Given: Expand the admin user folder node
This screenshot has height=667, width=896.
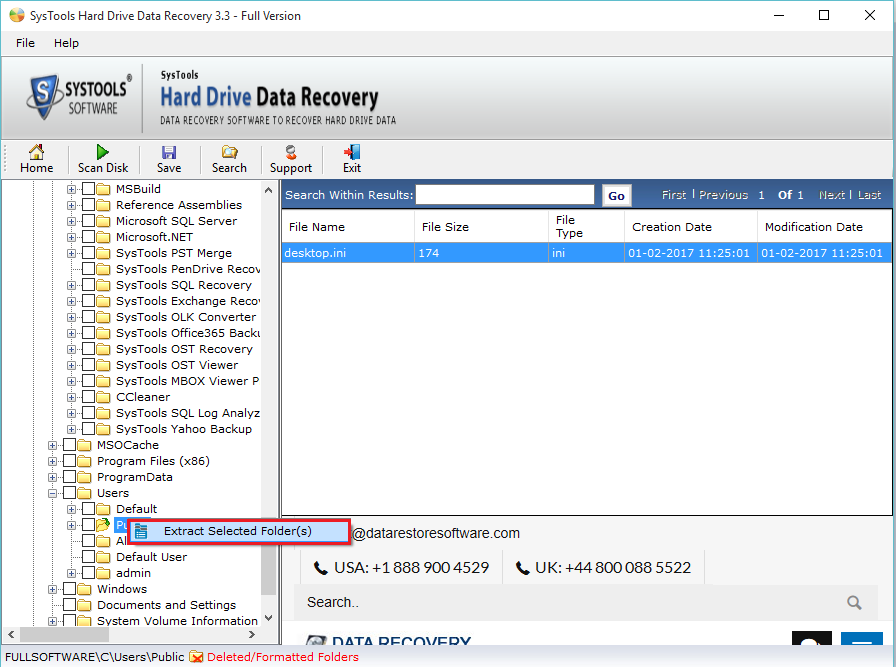Looking at the screenshot, I should 71,573.
